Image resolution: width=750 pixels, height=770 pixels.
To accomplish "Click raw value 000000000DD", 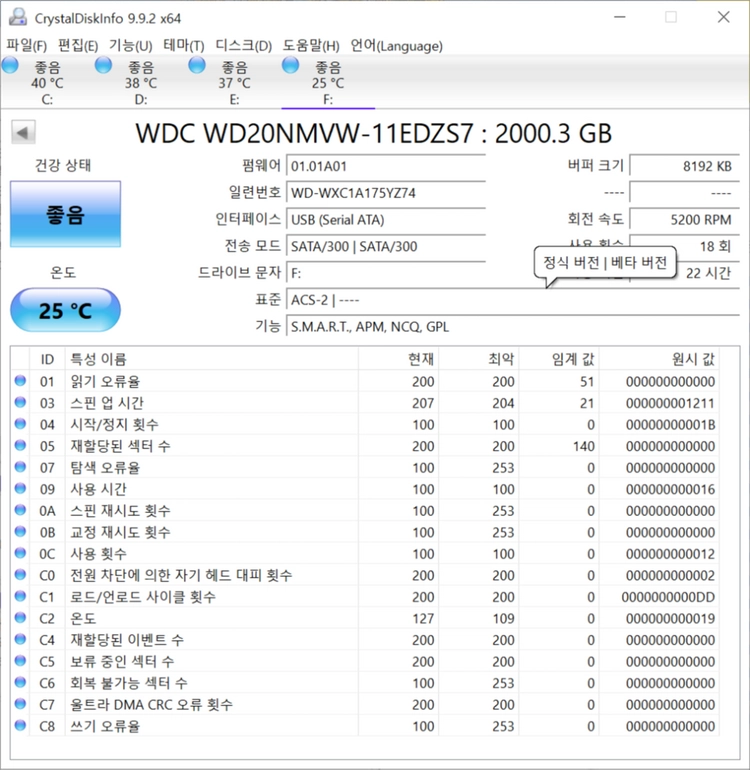I will click(668, 597).
